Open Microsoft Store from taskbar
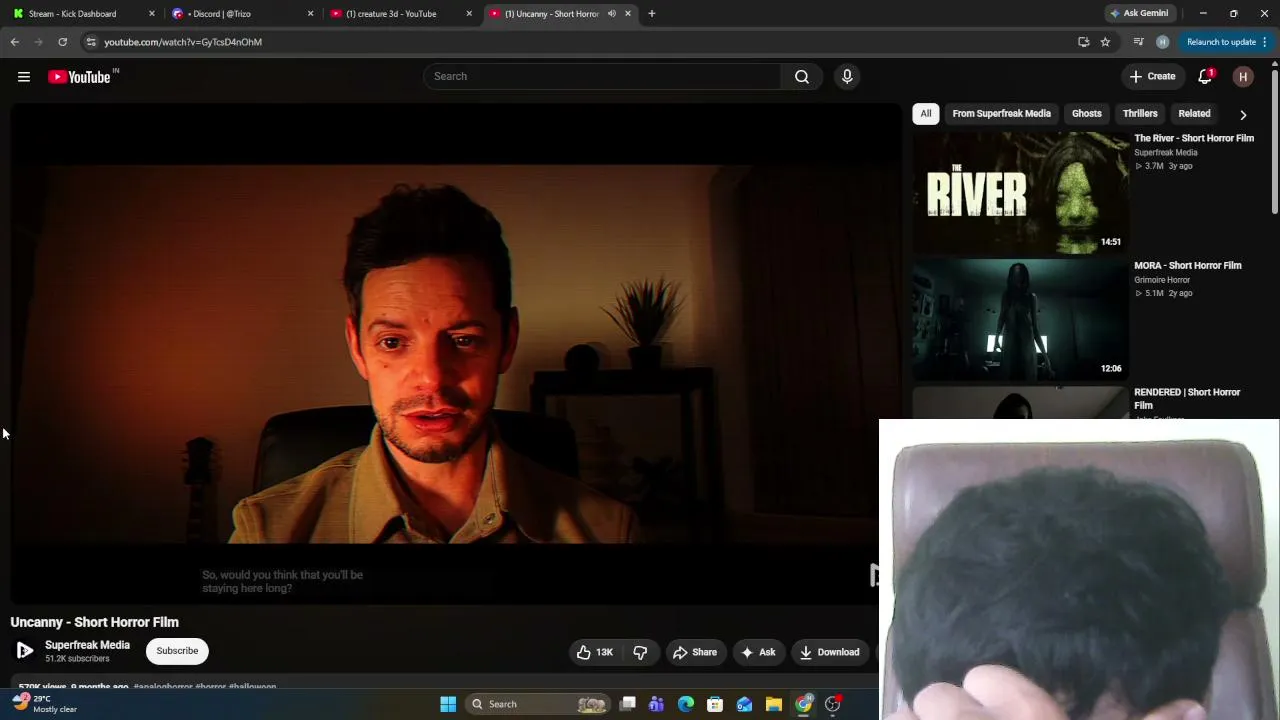The image size is (1280, 720). [x=715, y=704]
